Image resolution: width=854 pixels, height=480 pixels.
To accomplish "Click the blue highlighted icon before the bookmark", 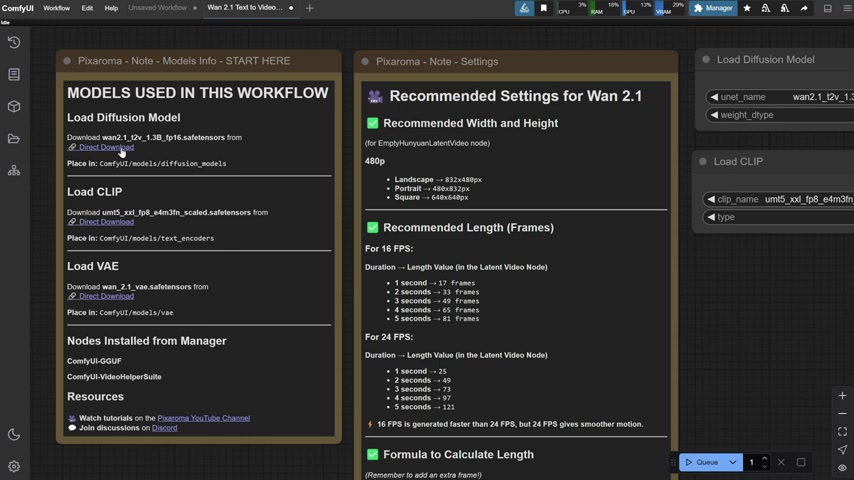I will coord(524,8).
